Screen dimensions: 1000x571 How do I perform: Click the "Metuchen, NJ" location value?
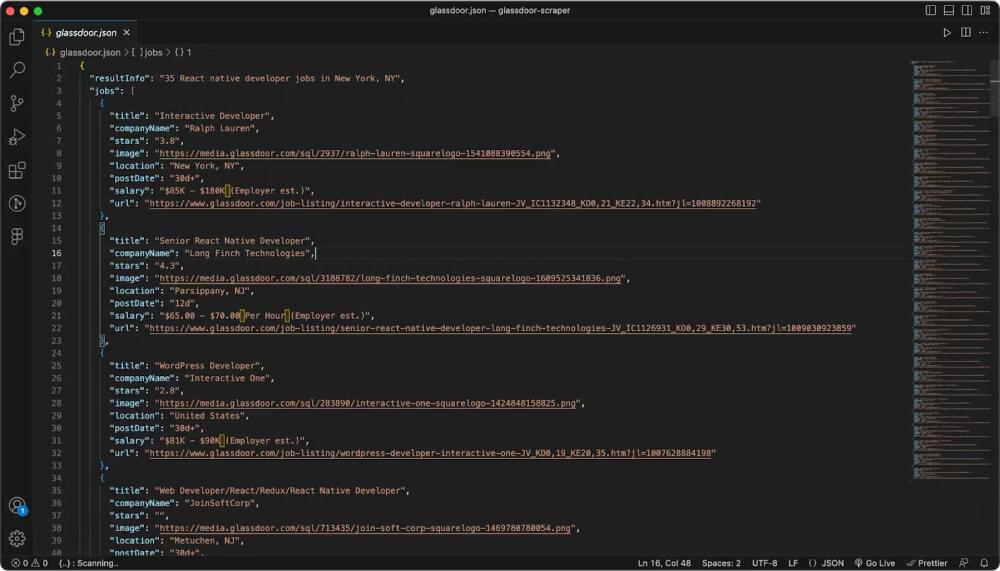(x=204, y=541)
